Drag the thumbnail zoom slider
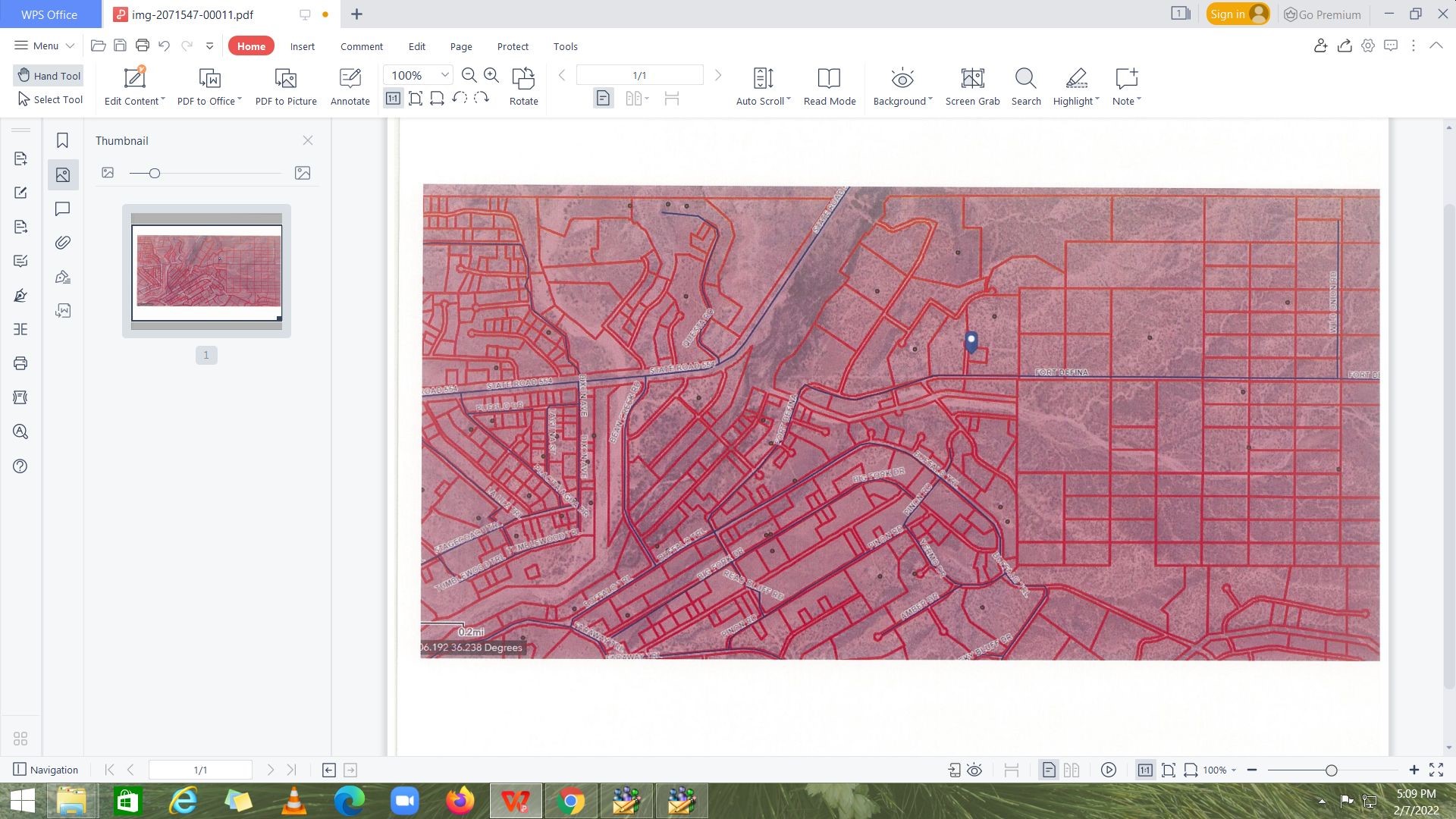1456x819 pixels. (x=153, y=173)
